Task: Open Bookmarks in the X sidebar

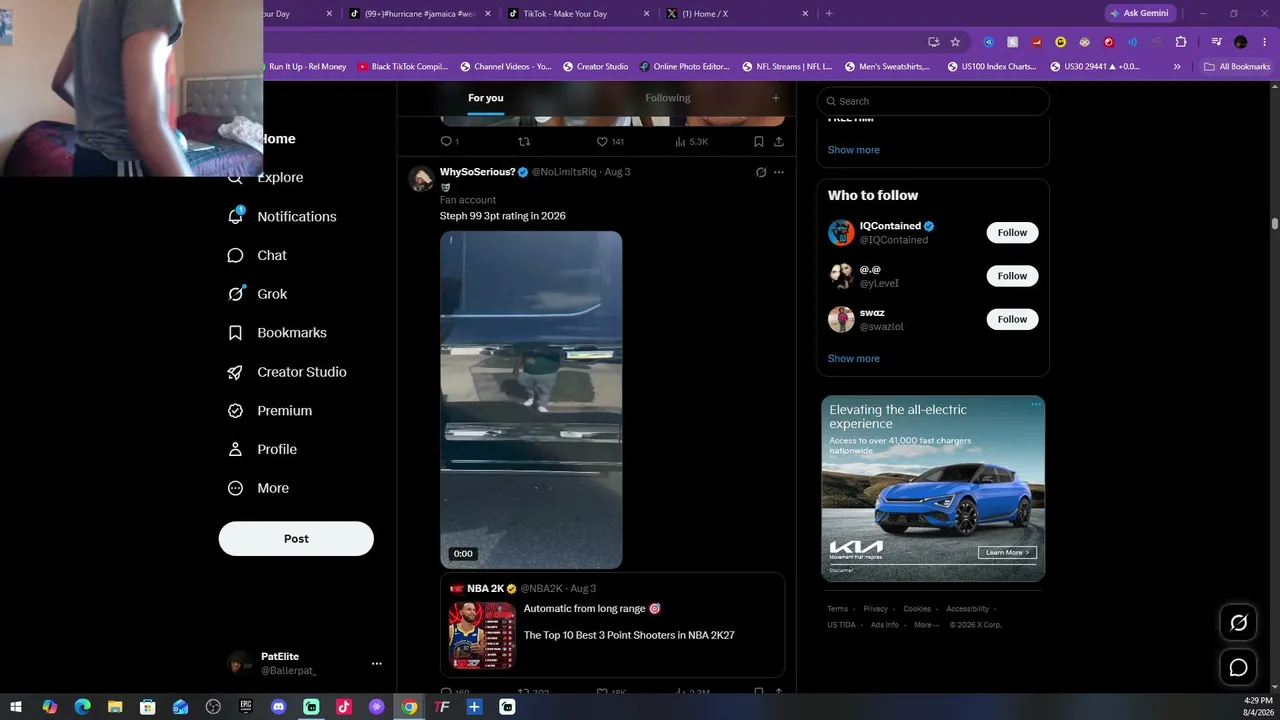Action: pos(277,333)
